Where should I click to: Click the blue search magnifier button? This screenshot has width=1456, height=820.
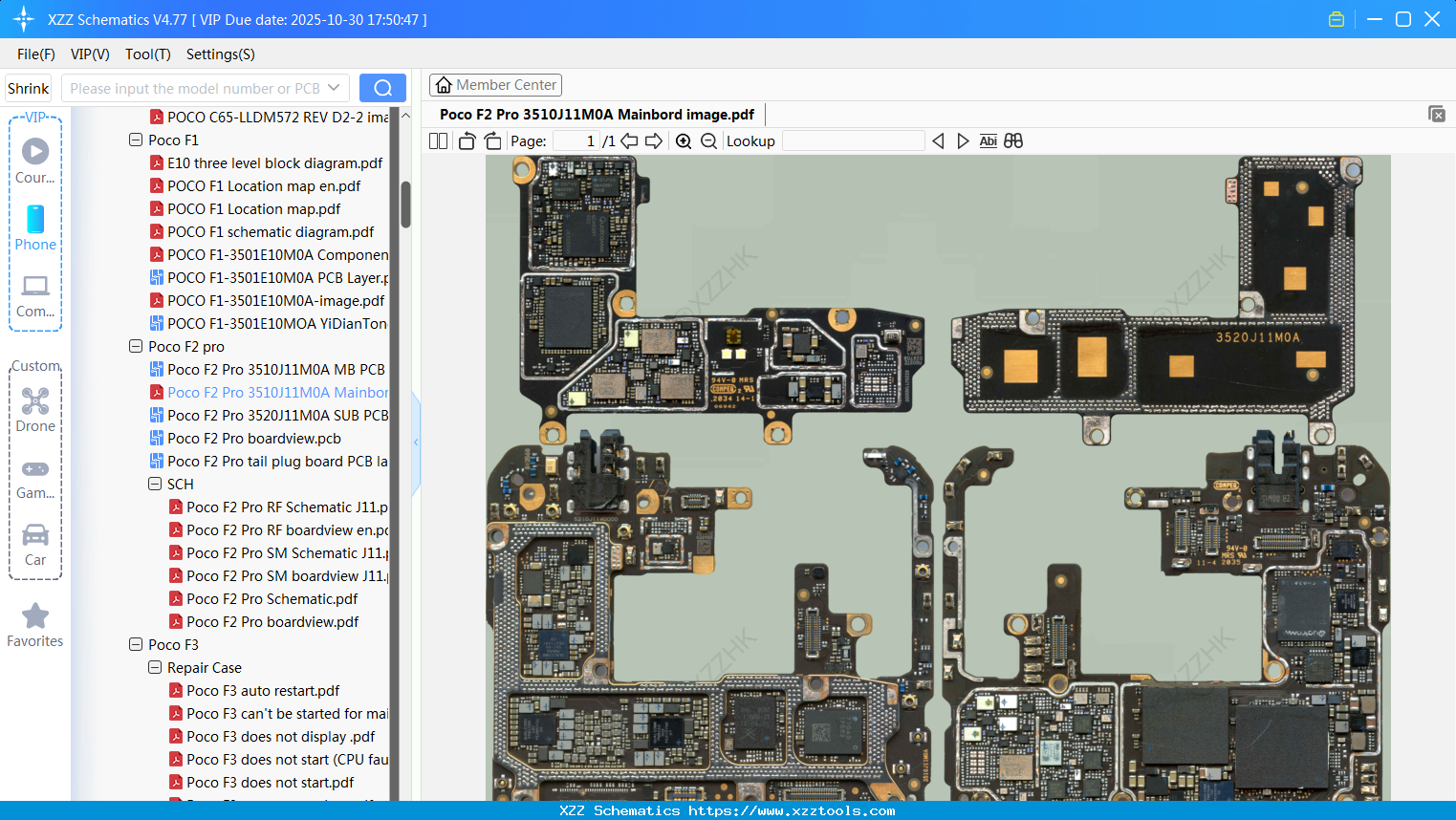click(x=382, y=87)
